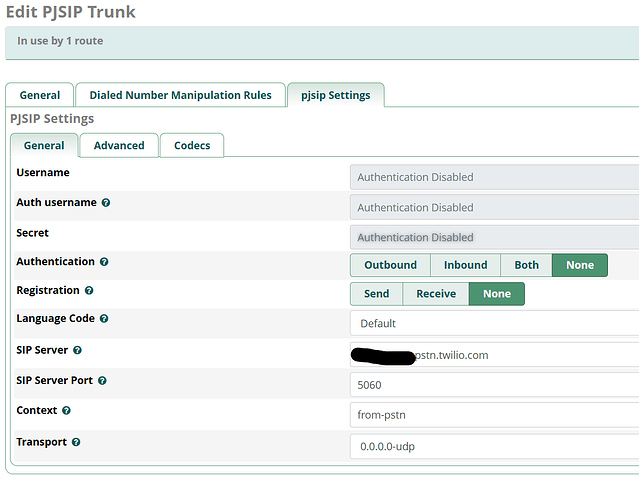Image resolution: width=639 pixels, height=500 pixels.
Task: Open help icon next to Transport
Action: [76, 442]
